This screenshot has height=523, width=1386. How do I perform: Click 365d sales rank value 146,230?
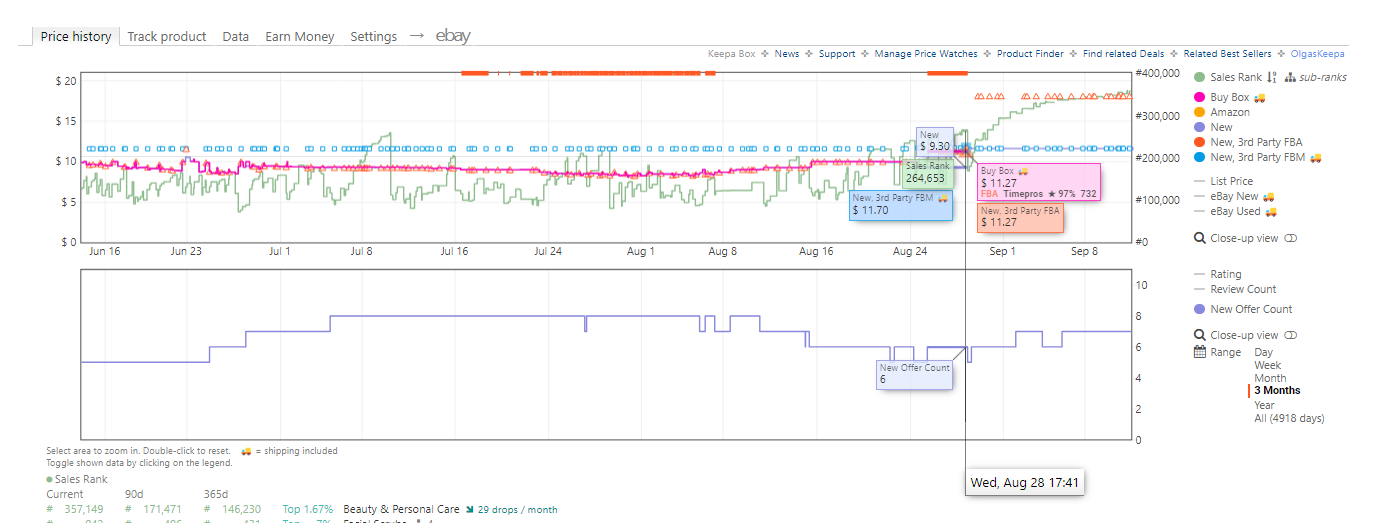pos(241,510)
